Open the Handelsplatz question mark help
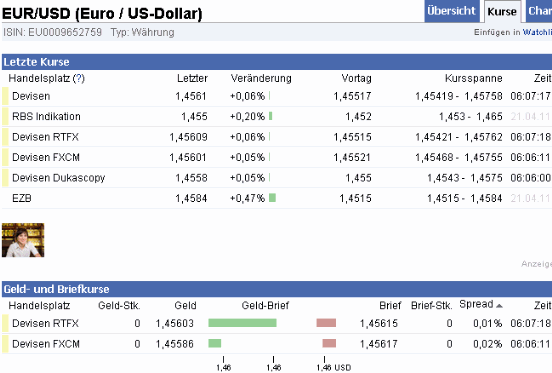The image size is (552, 373). tap(79, 78)
